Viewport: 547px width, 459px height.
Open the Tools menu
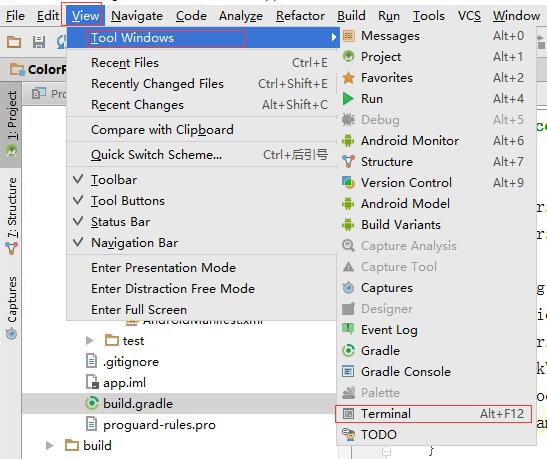coord(429,16)
